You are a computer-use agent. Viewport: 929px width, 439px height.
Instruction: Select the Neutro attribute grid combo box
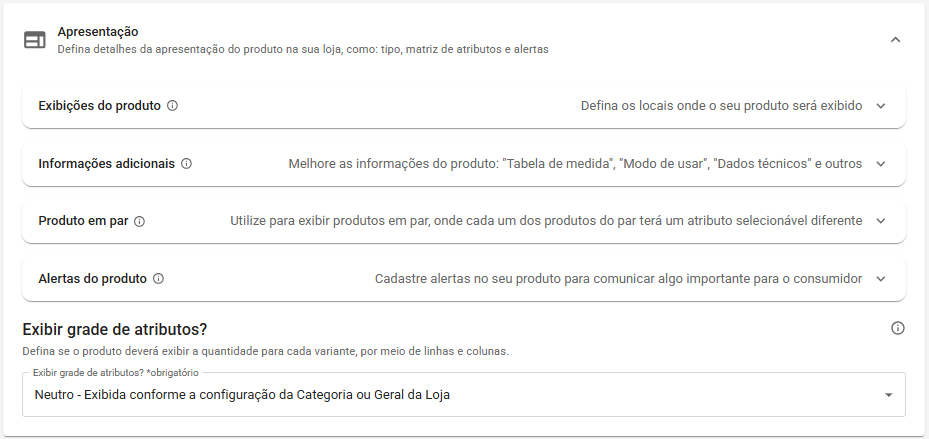tap(464, 395)
